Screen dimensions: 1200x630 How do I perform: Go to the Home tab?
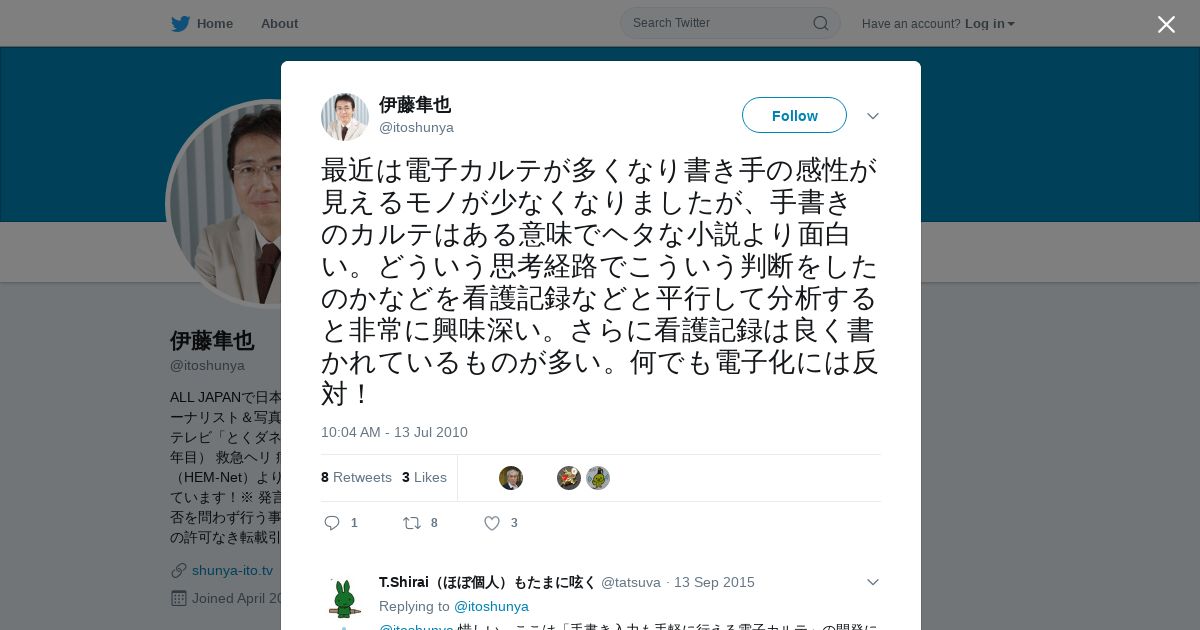point(202,24)
